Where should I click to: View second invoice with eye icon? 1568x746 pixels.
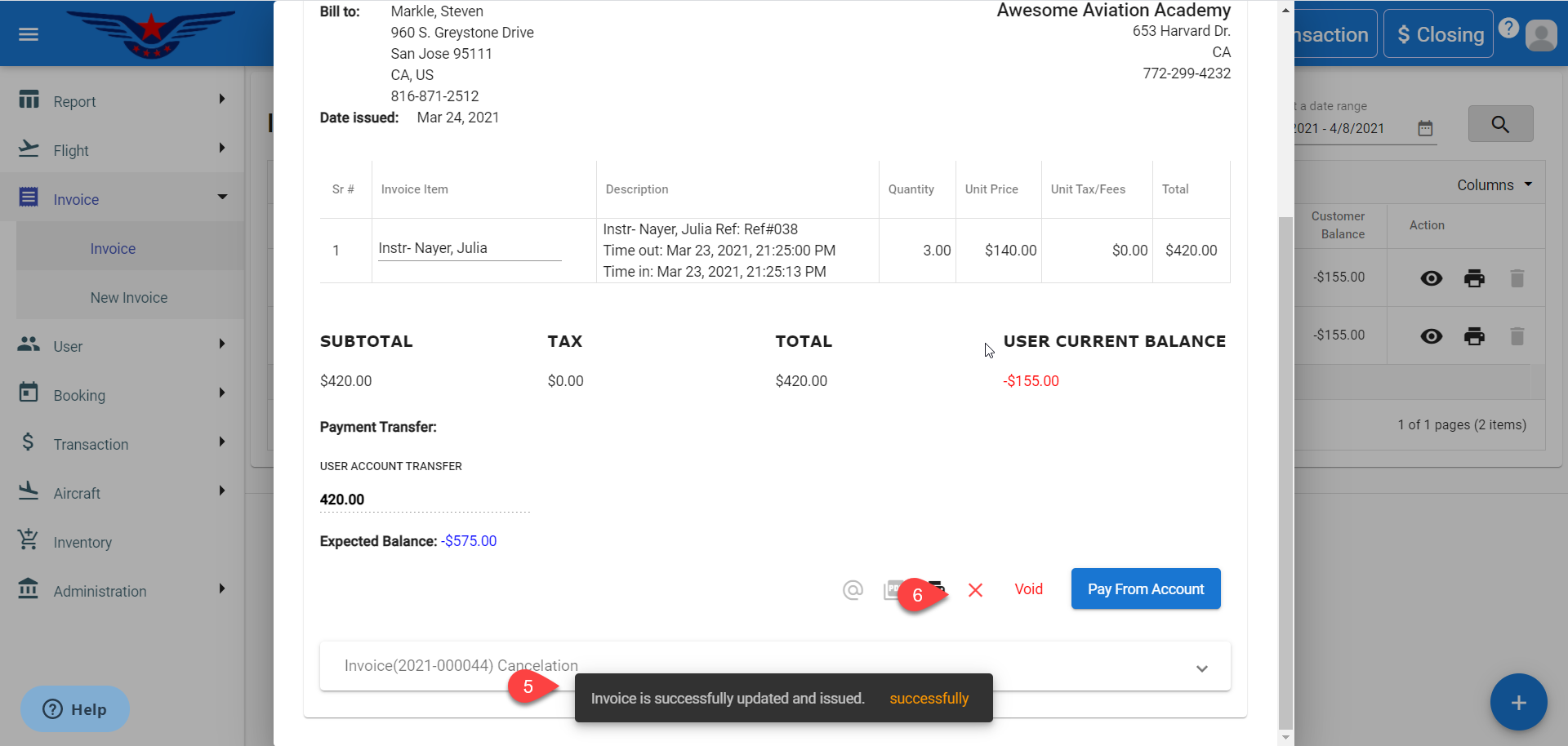coord(1432,336)
